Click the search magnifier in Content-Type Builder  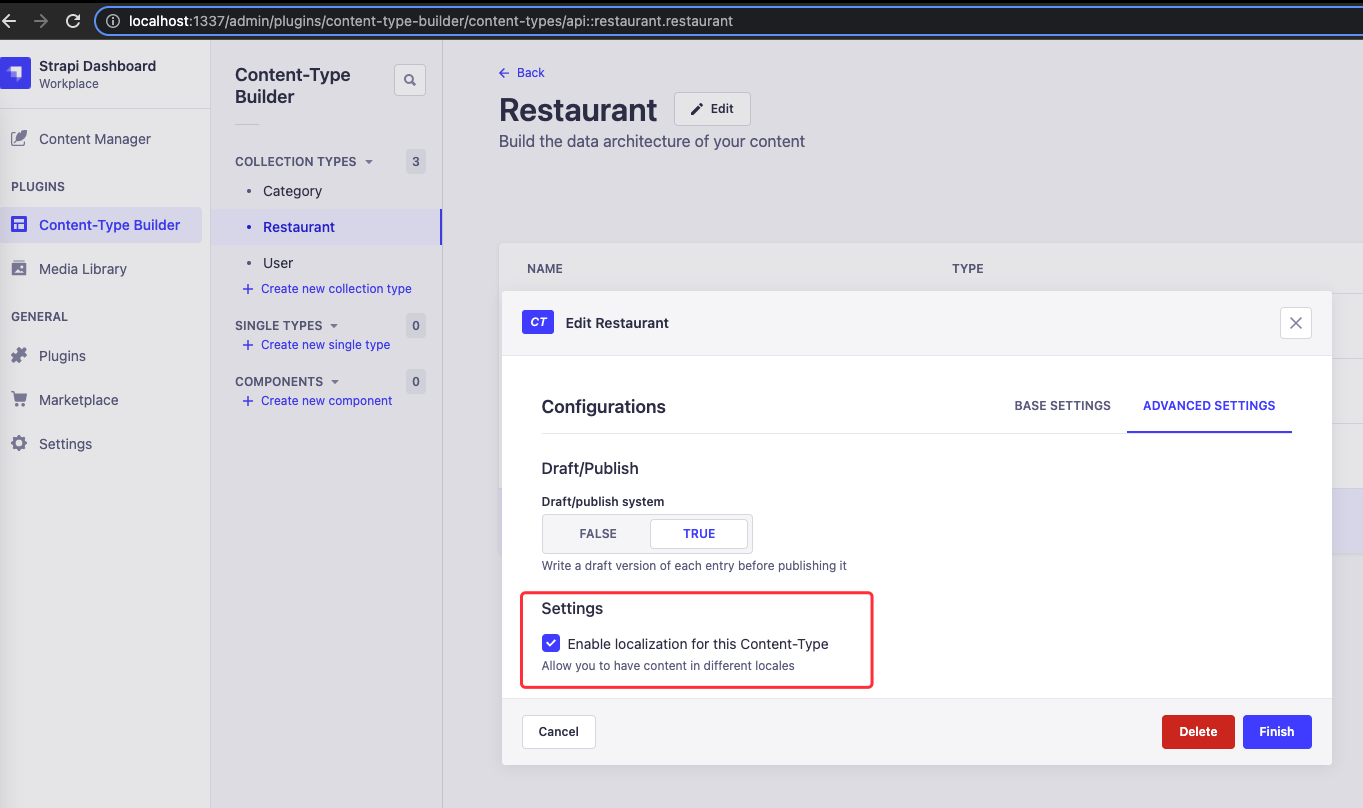(409, 79)
